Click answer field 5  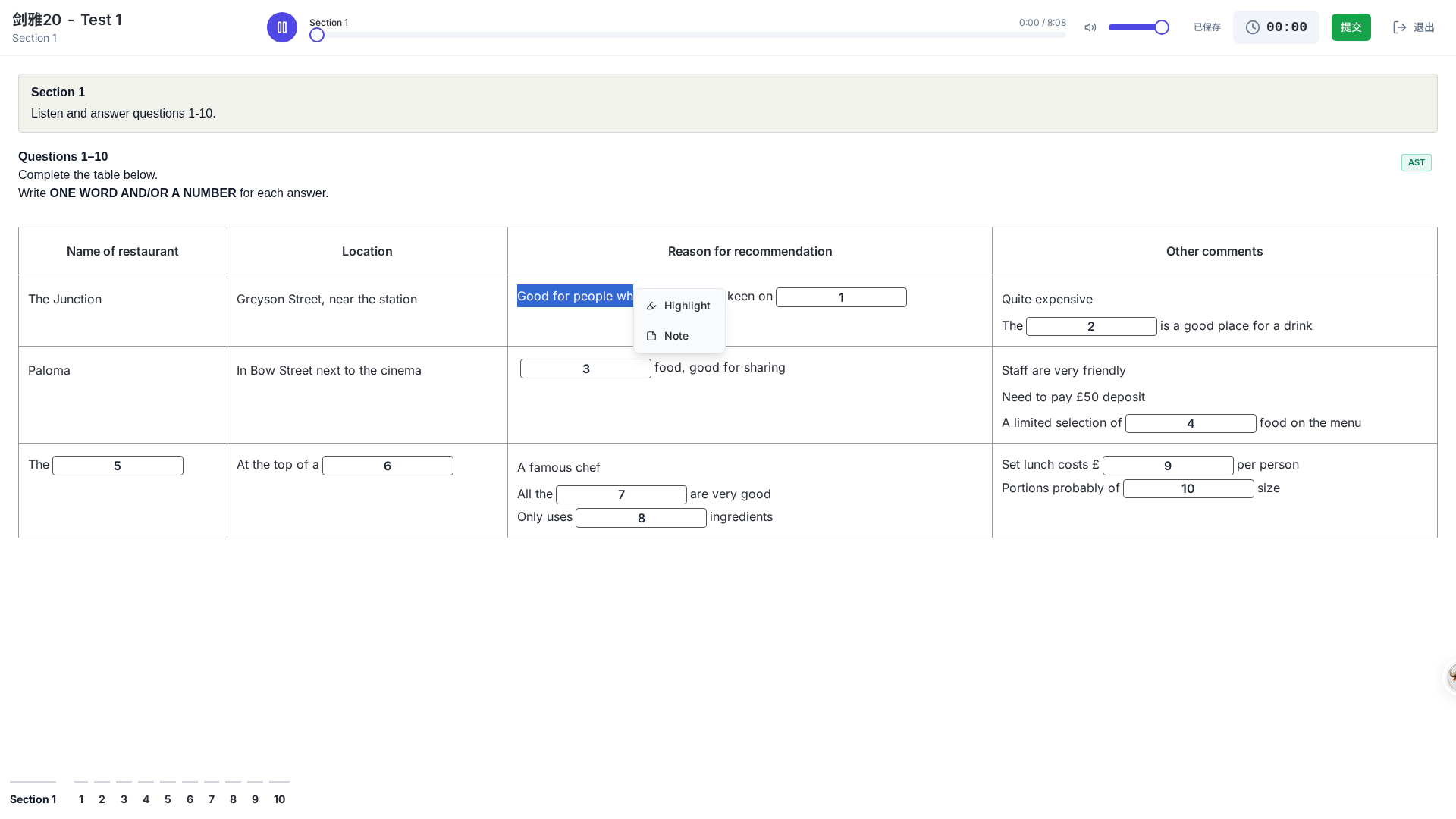click(x=118, y=466)
